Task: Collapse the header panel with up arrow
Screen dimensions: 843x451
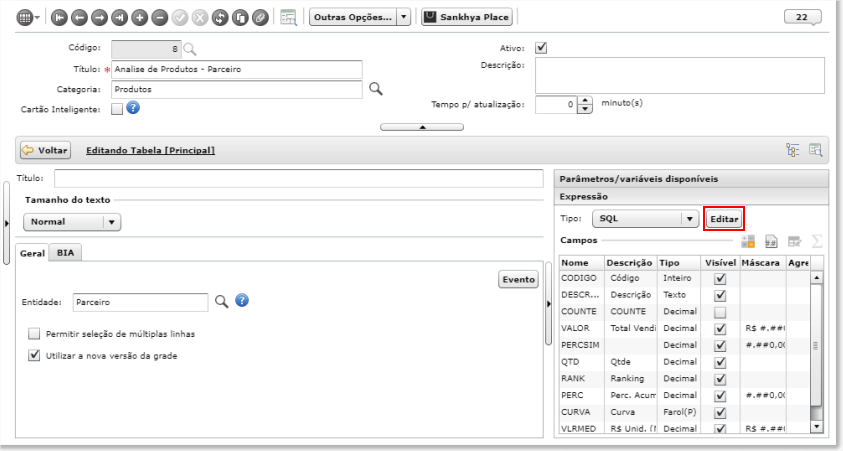Action: tap(422, 127)
